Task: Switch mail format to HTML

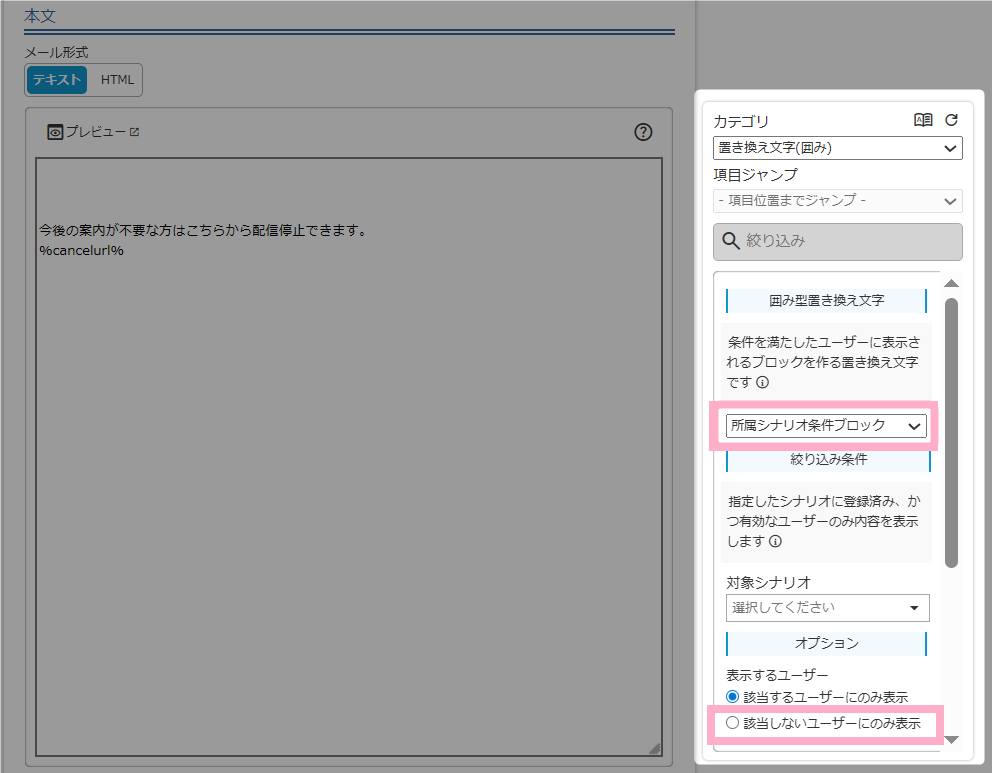Action: (116, 80)
